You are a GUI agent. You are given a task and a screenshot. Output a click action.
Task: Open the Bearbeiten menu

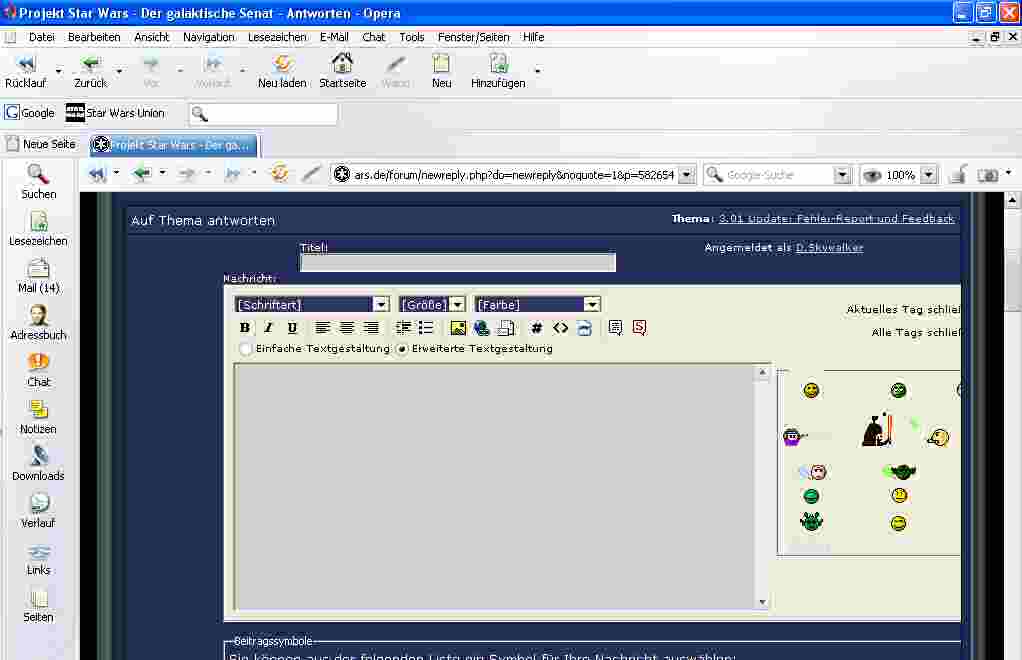(94, 37)
